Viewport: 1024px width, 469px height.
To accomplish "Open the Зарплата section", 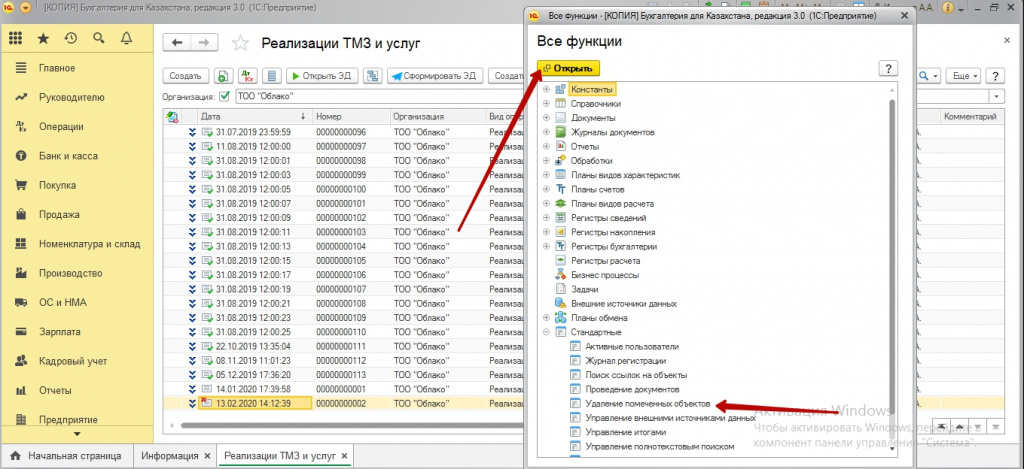I will tap(77, 332).
